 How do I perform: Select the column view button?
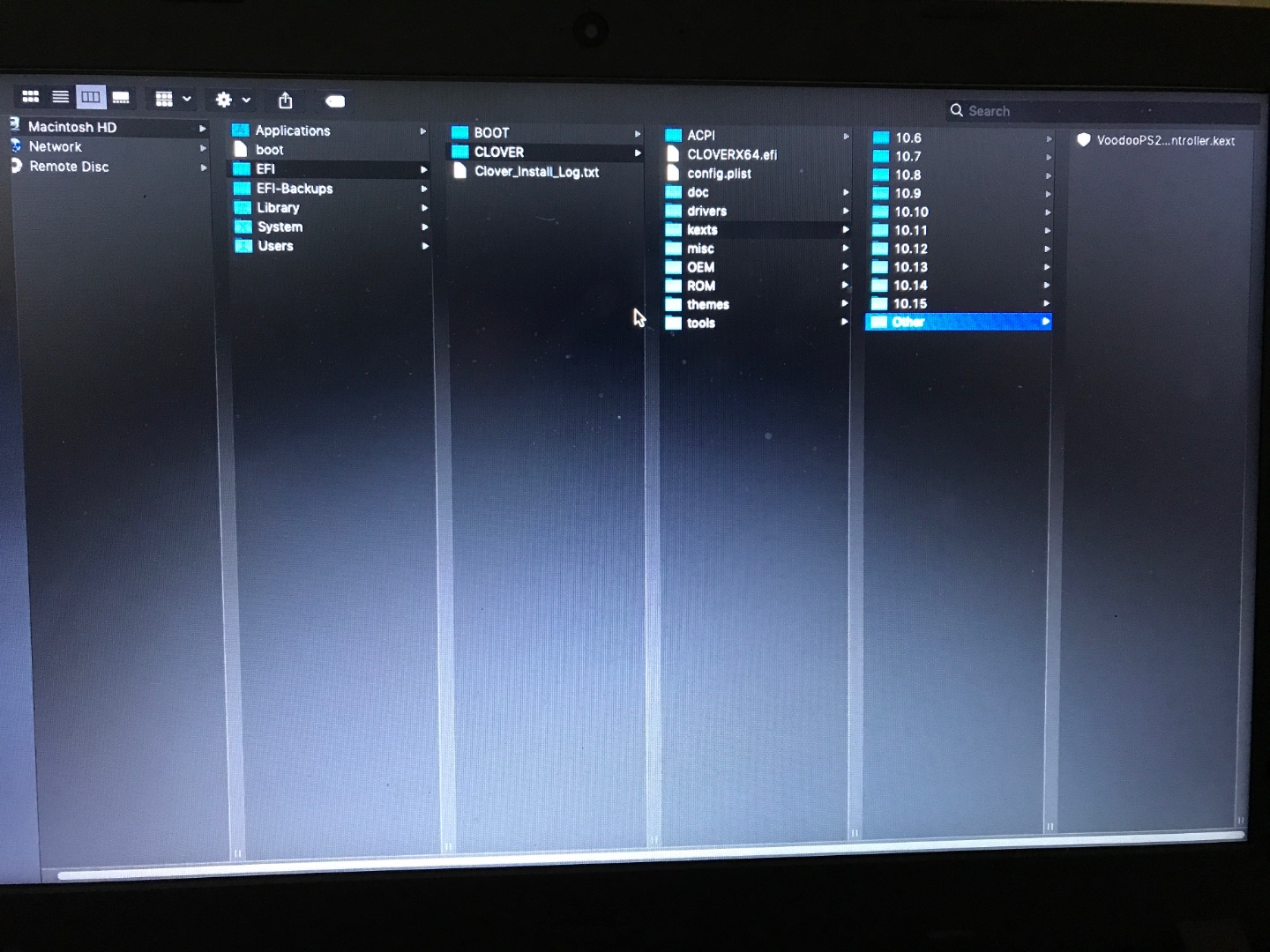pos(91,97)
